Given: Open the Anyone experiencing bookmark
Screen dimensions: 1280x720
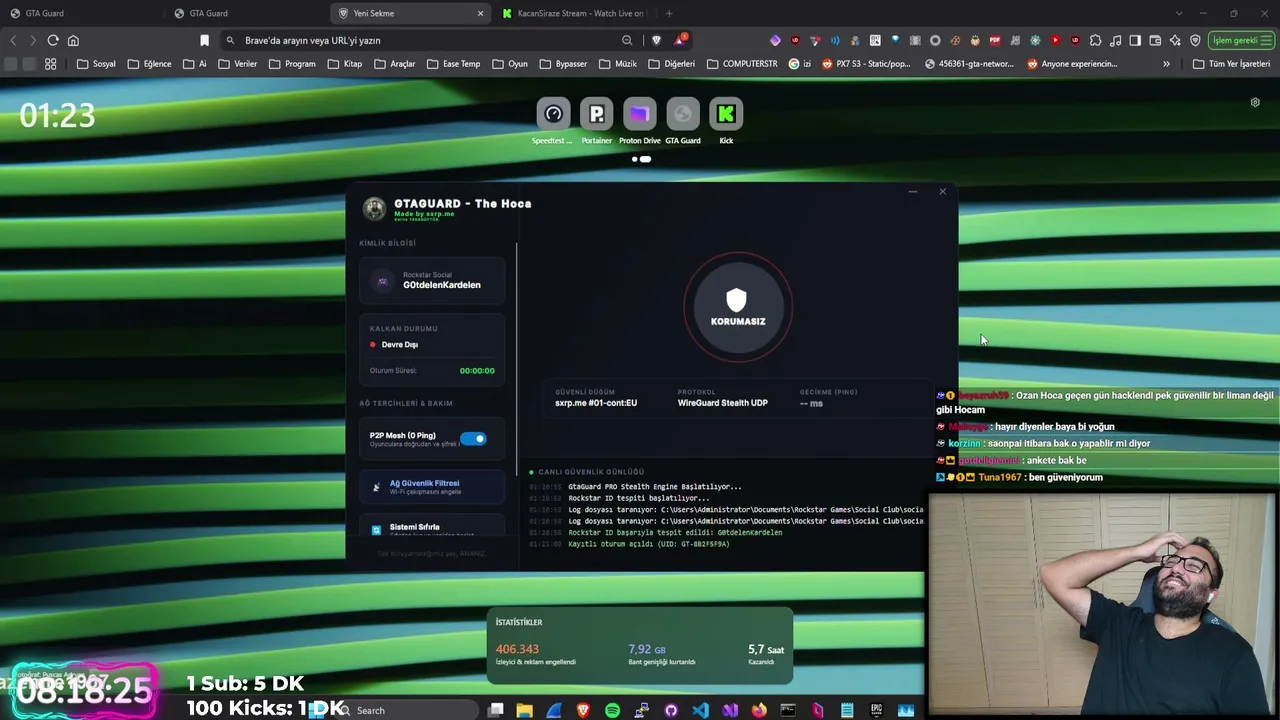Looking at the screenshot, I should click(x=1072, y=64).
